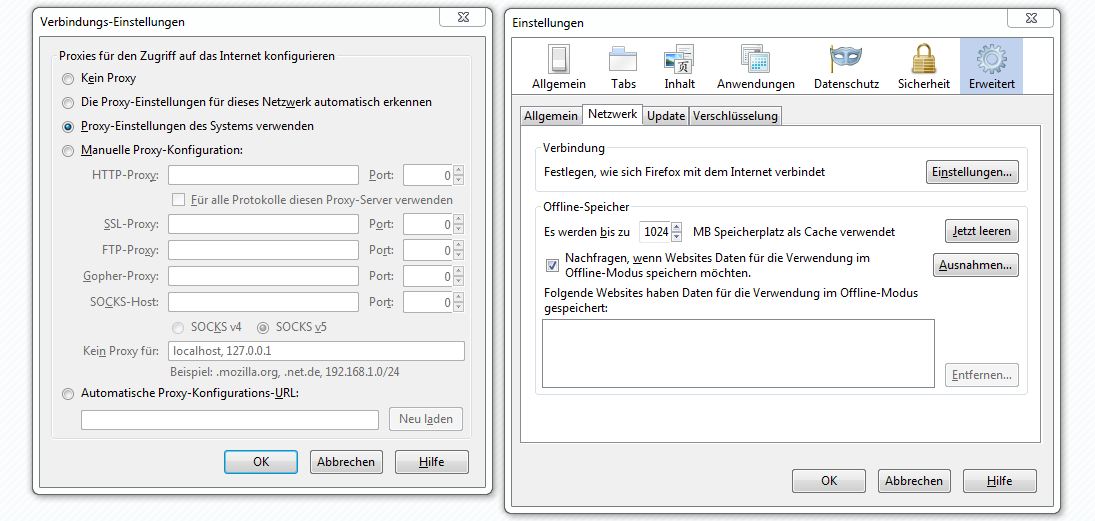1095x521 pixels.
Task: Close the Verbindungs-Einstellungen dialog via X
Action: coord(462,18)
